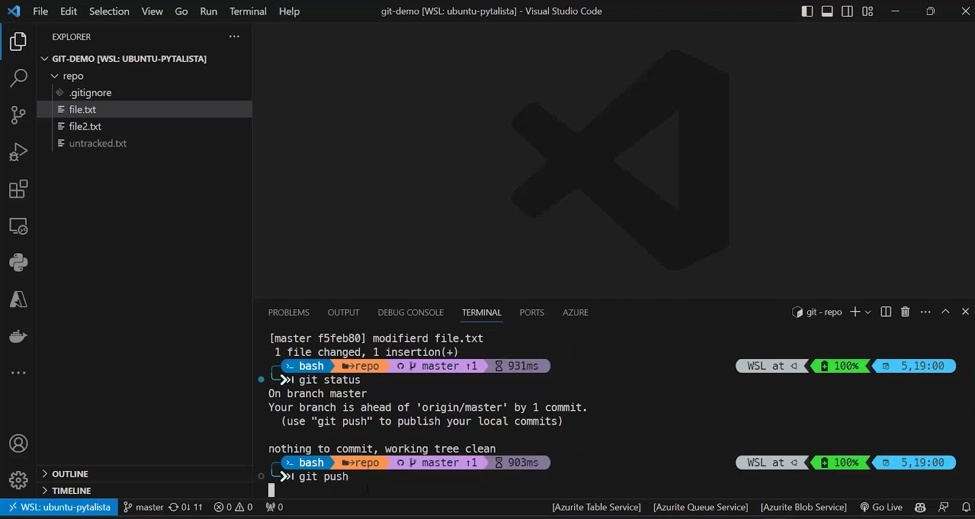Open the Go menu
Screen dimensions: 975x519
181,11
